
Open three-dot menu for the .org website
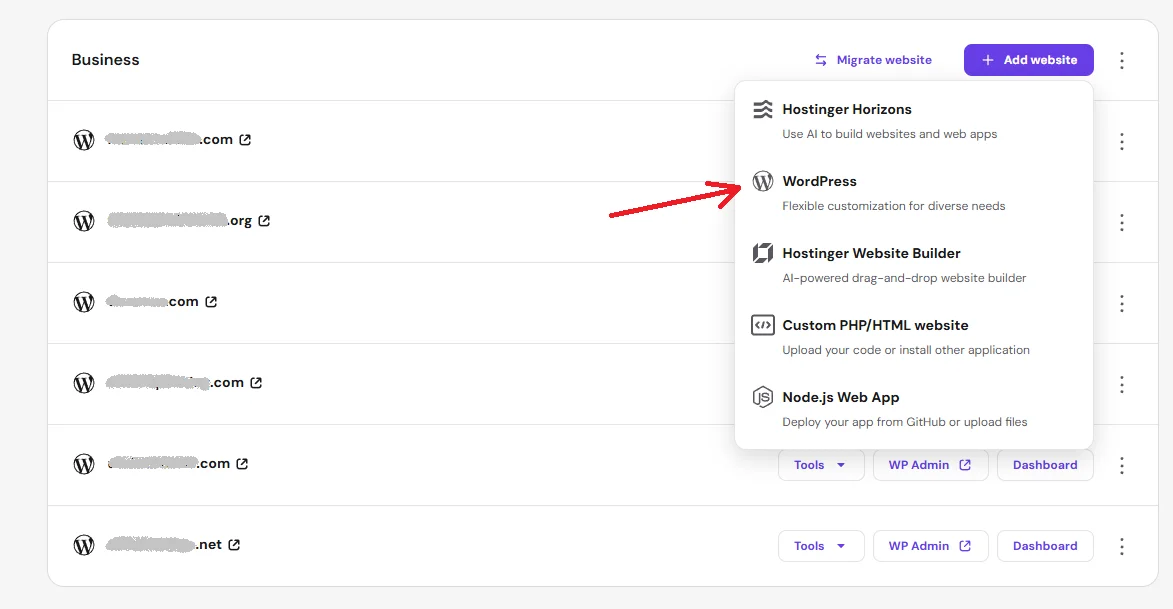pyautogui.click(x=1122, y=222)
